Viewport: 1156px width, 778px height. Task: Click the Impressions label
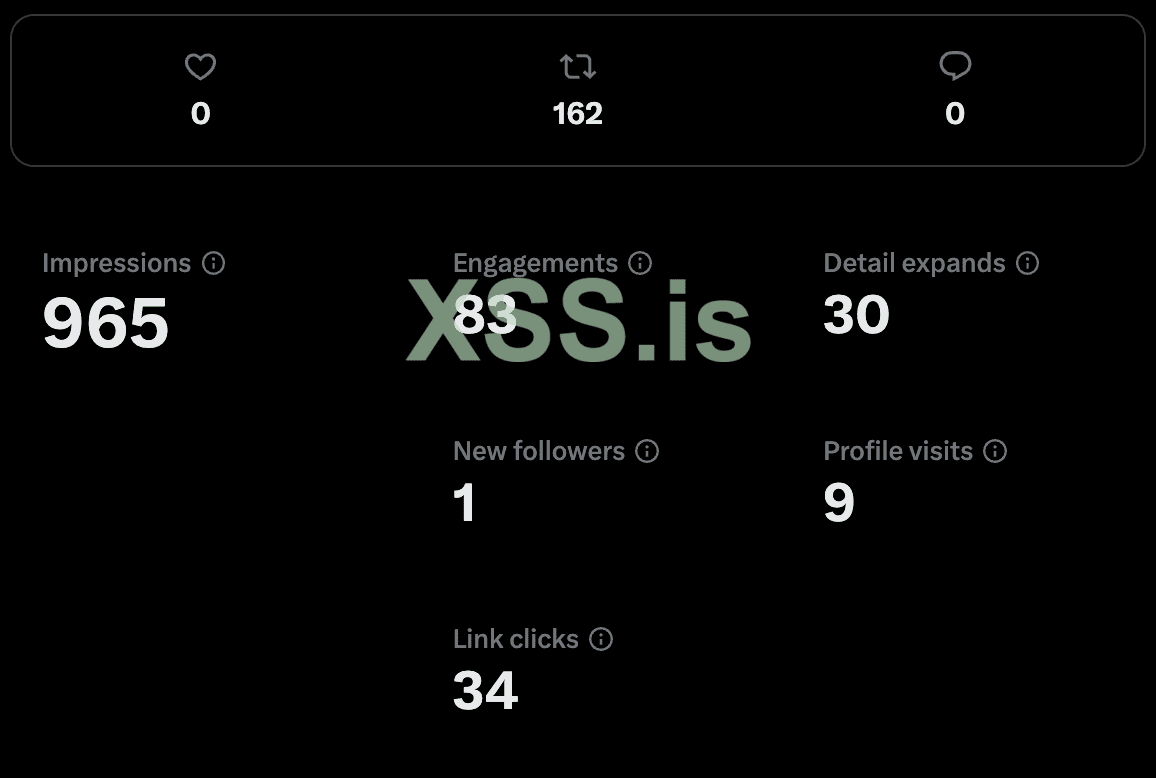coord(116,263)
